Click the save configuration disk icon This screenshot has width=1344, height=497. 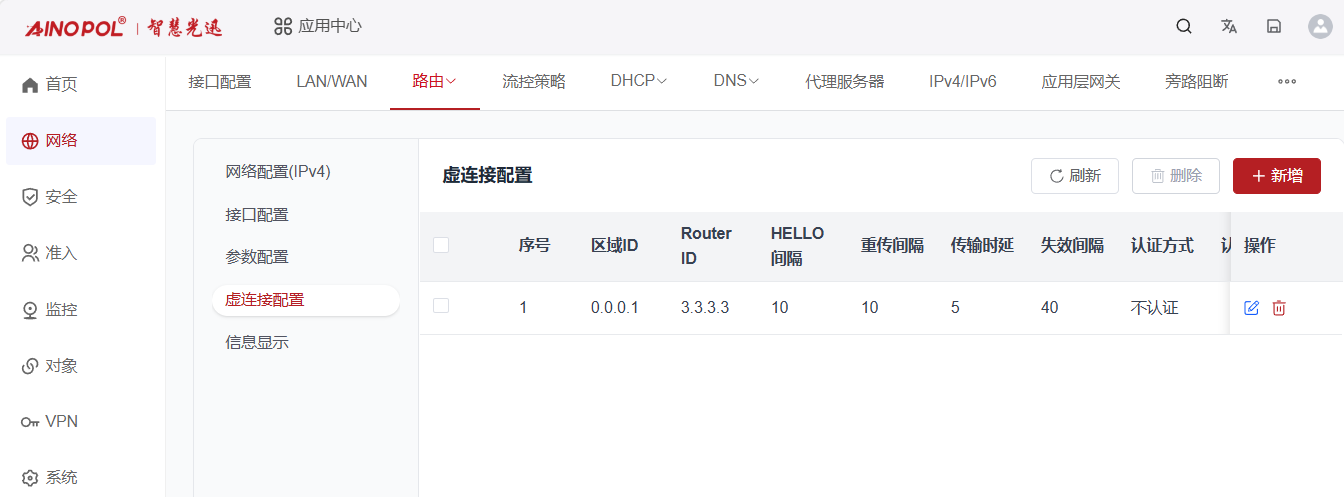click(x=1274, y=27)
